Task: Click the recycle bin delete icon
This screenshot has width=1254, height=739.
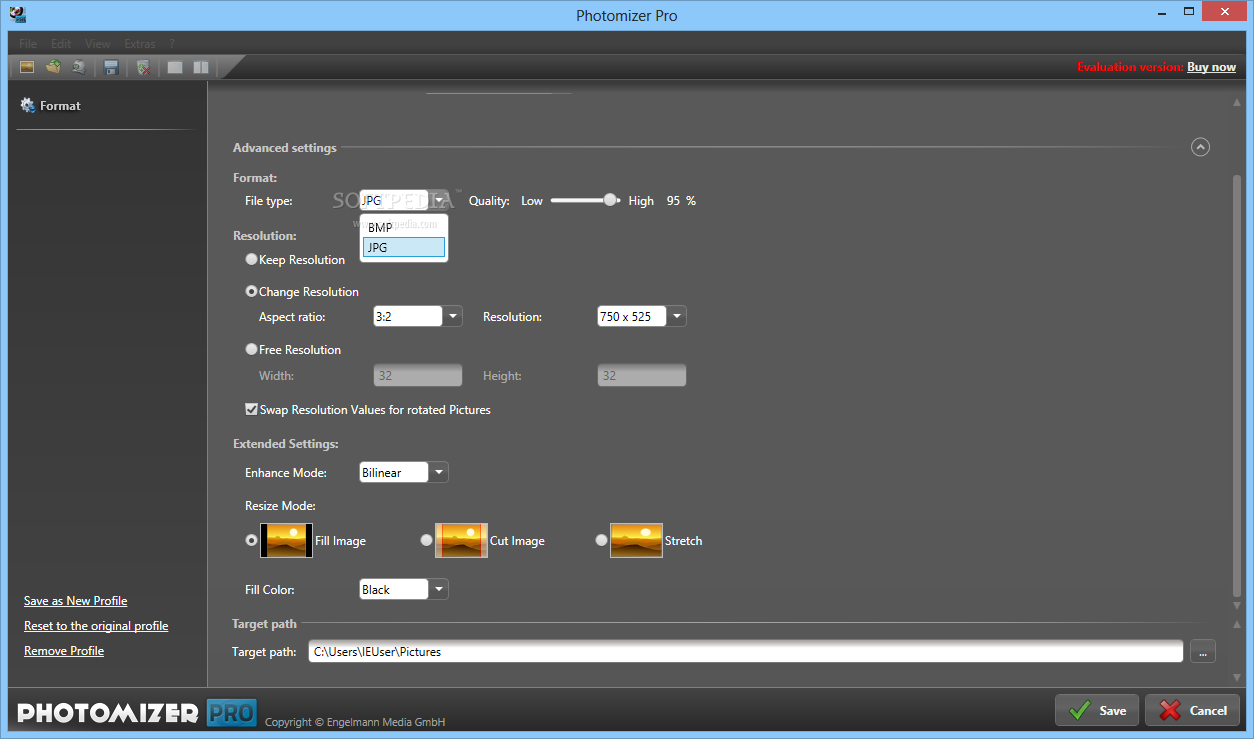Action: 143,67
